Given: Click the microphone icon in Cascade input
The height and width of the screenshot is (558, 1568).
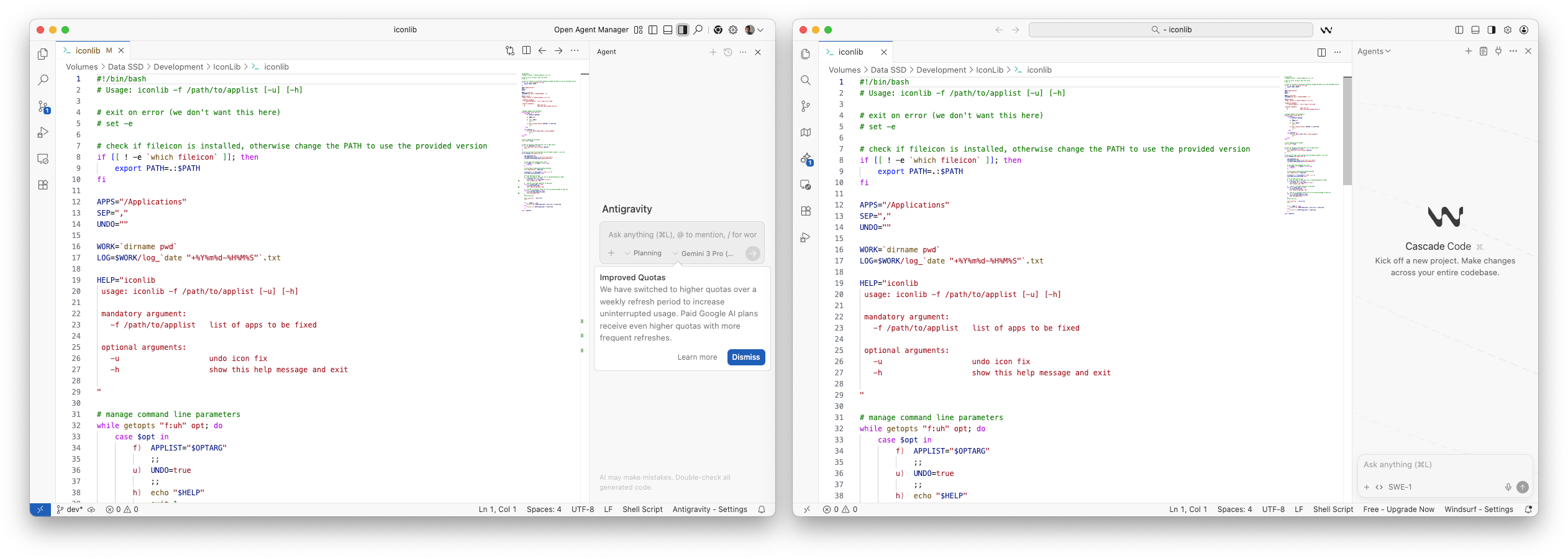Looking at the screenshot, I should pyautogui.click(x=1508, y=487).
